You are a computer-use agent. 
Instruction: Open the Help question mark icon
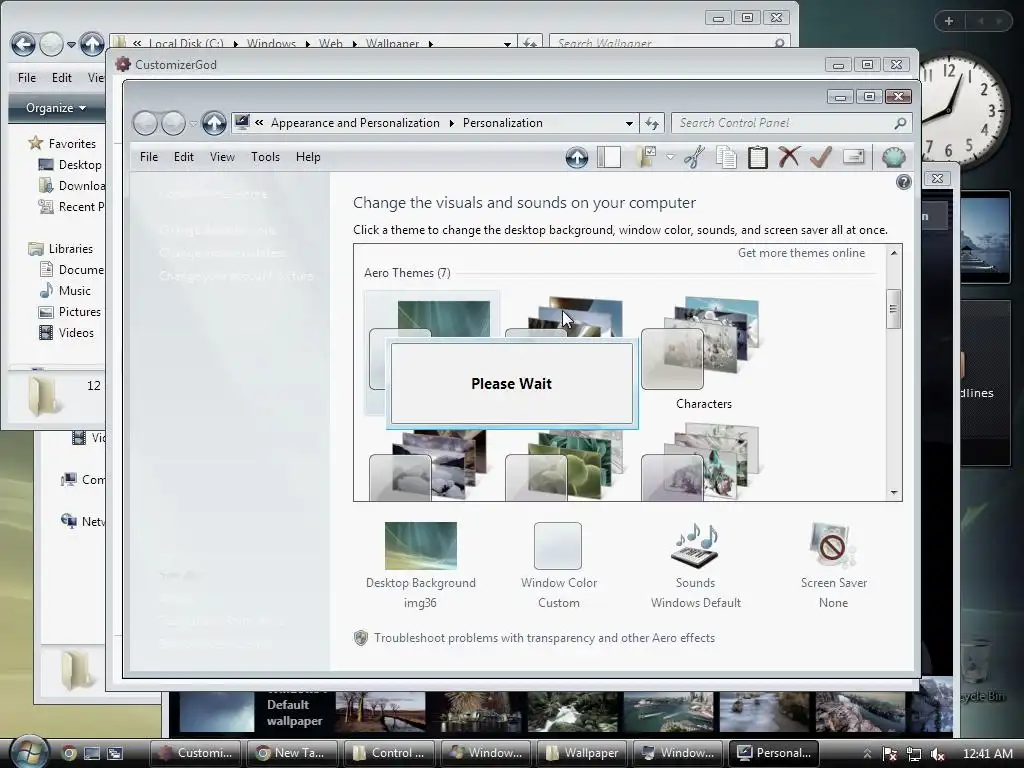(x=903, y=182)
